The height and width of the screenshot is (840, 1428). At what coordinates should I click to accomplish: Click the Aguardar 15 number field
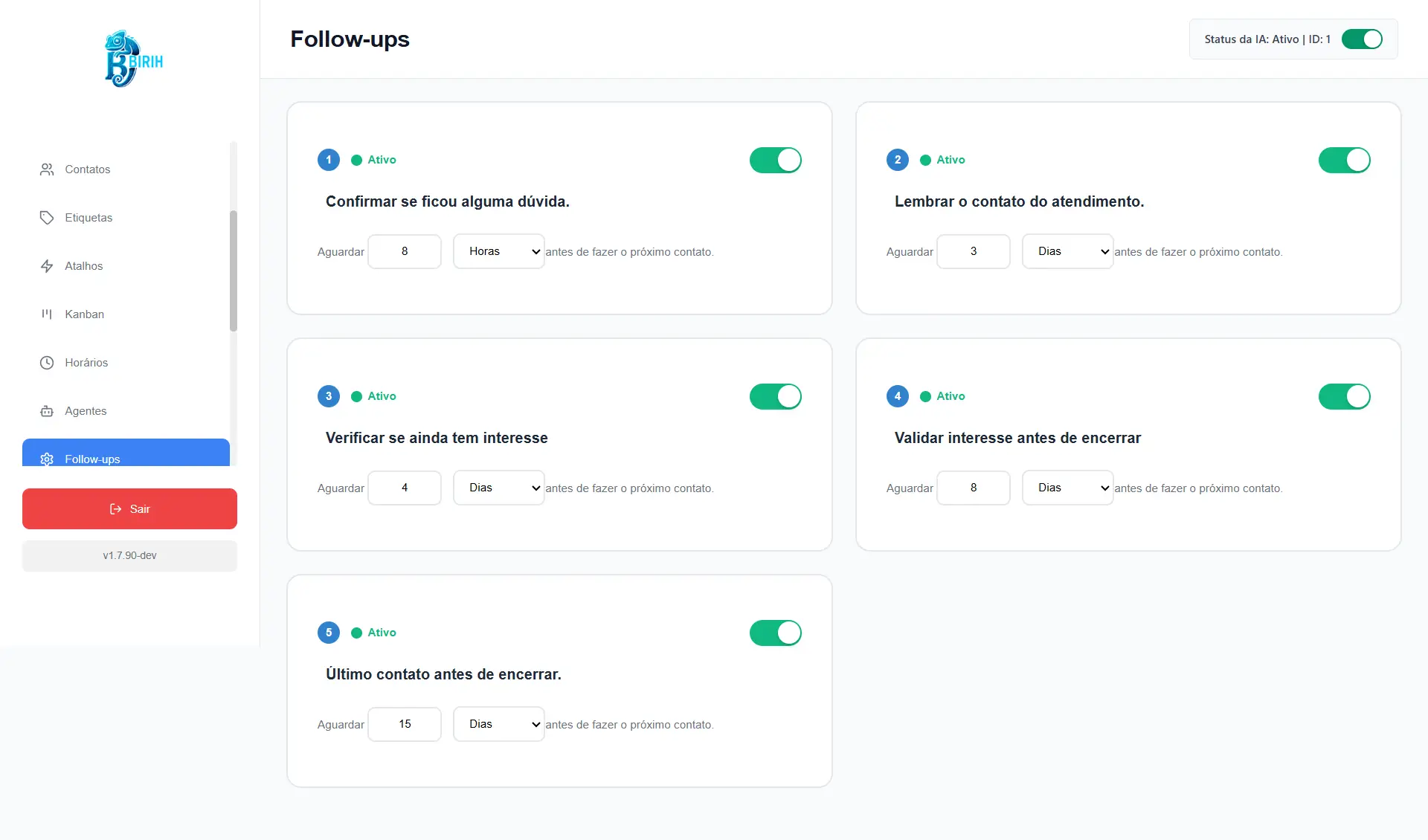click(405, 724)
